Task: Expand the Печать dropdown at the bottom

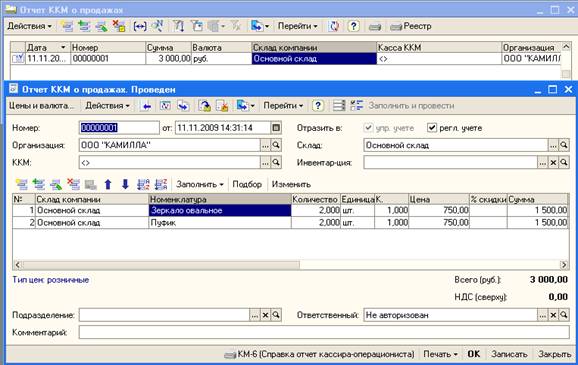Action: pos(440,354)
